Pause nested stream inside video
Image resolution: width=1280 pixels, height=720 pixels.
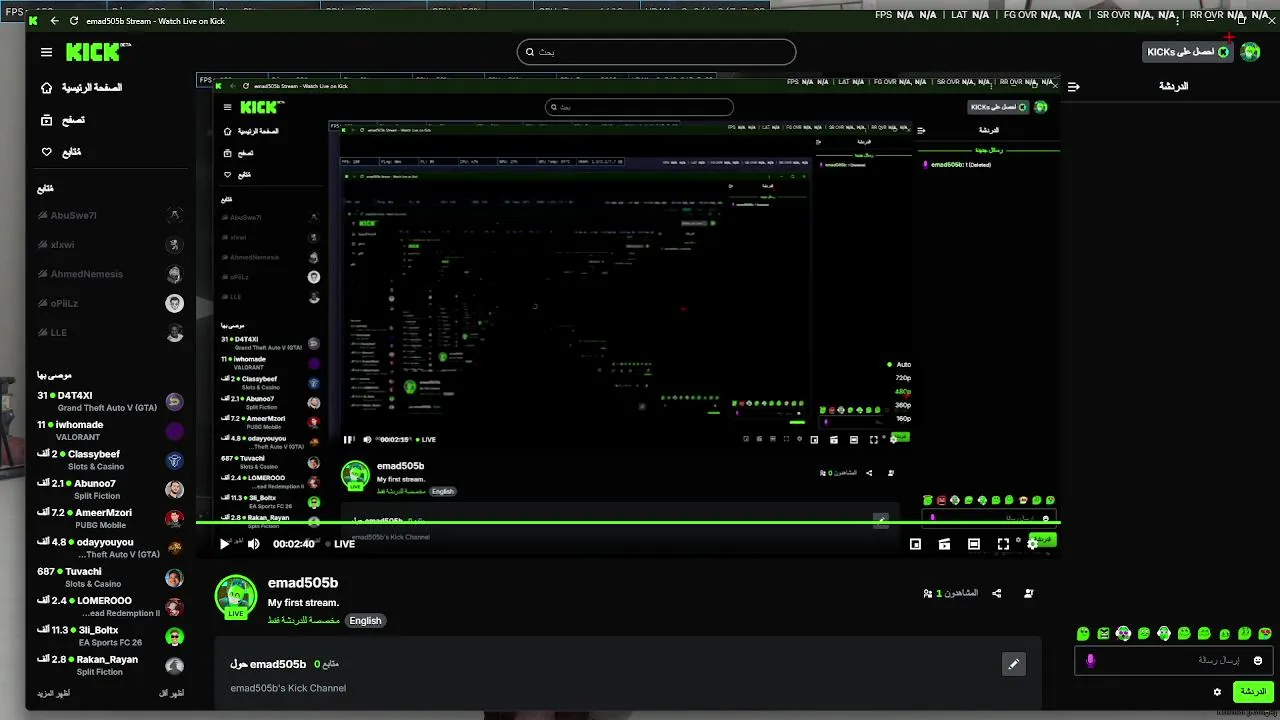[348, 439]
